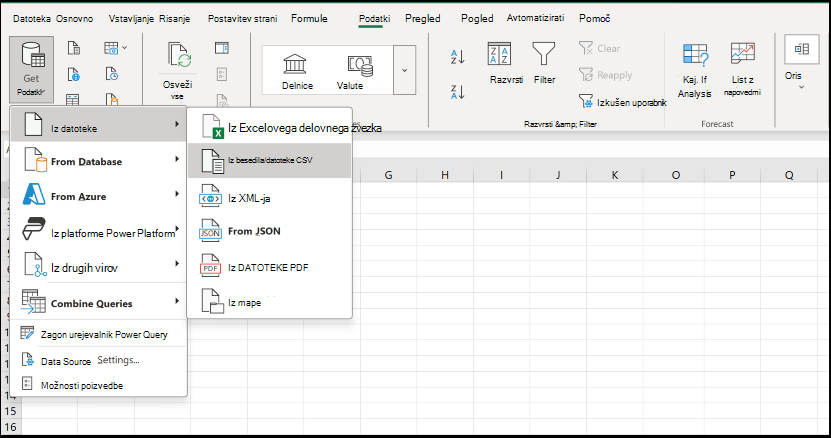Sort ascending A to Z

pyautogui.click(x=457, y=56)
